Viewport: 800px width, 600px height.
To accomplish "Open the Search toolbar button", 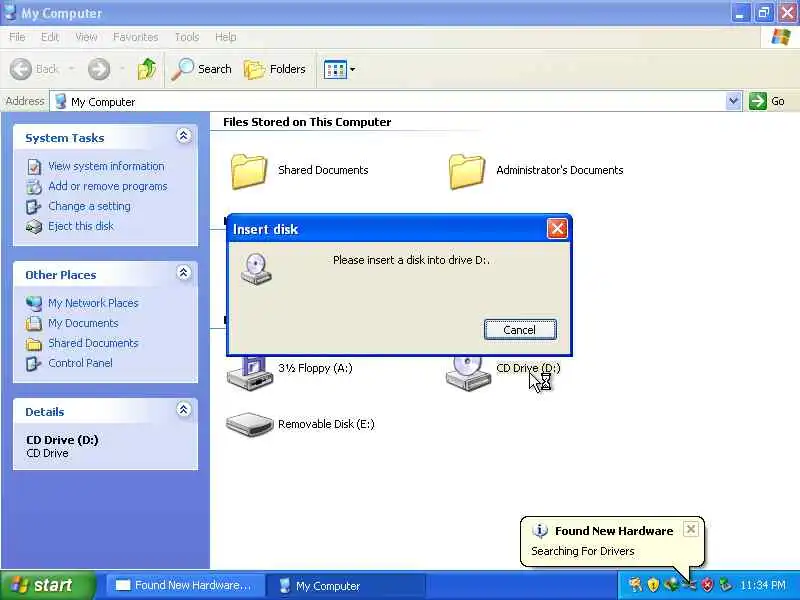I will 202,69.
